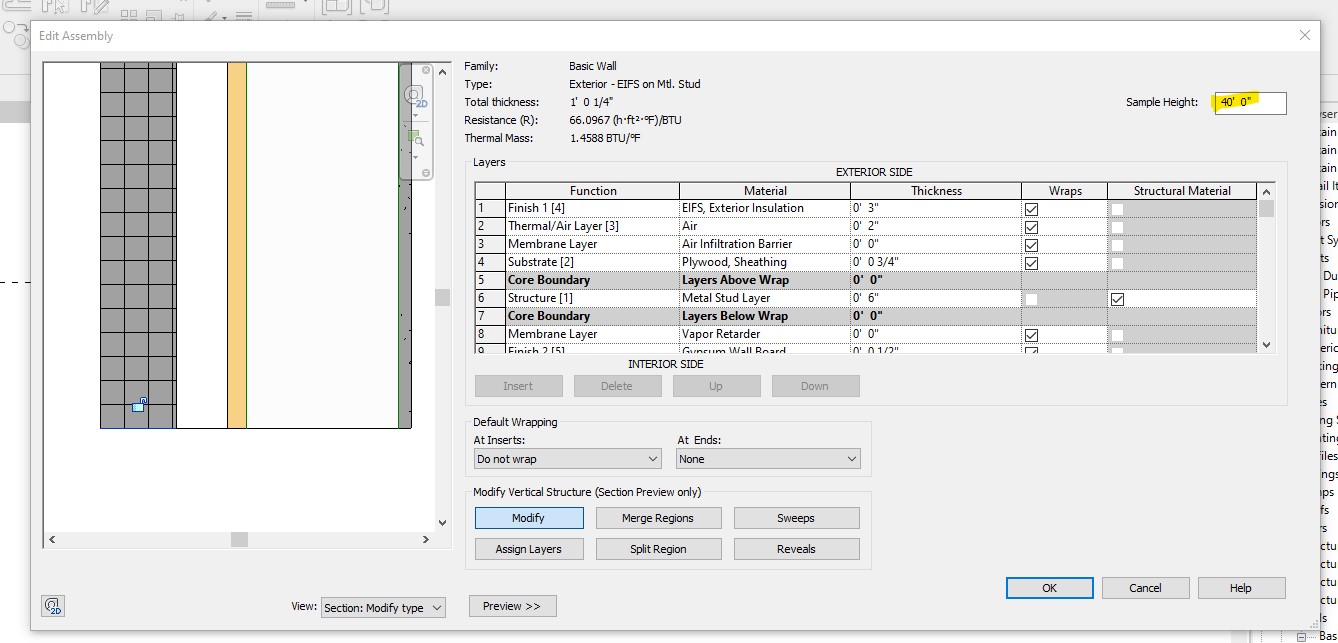The image size is (1338, 643).
Task: Click the Material column header
Action: [x=765, y=191]
